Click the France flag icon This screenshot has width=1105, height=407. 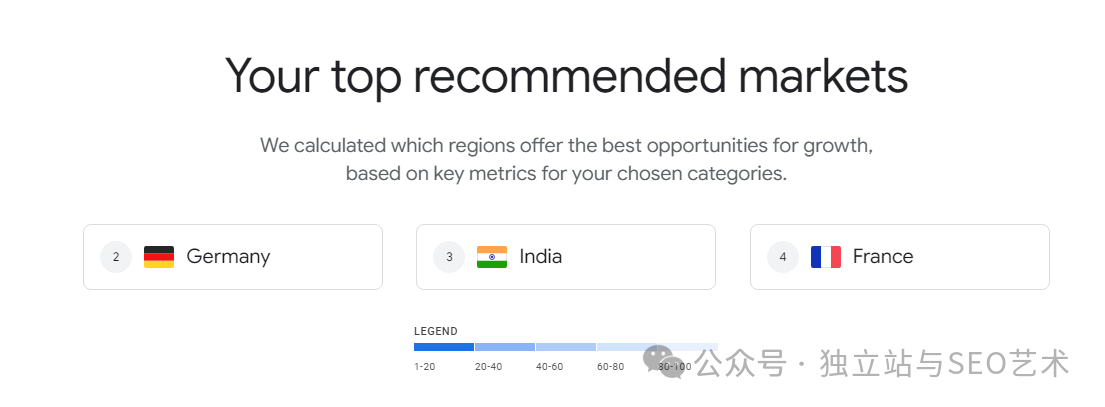826,257
